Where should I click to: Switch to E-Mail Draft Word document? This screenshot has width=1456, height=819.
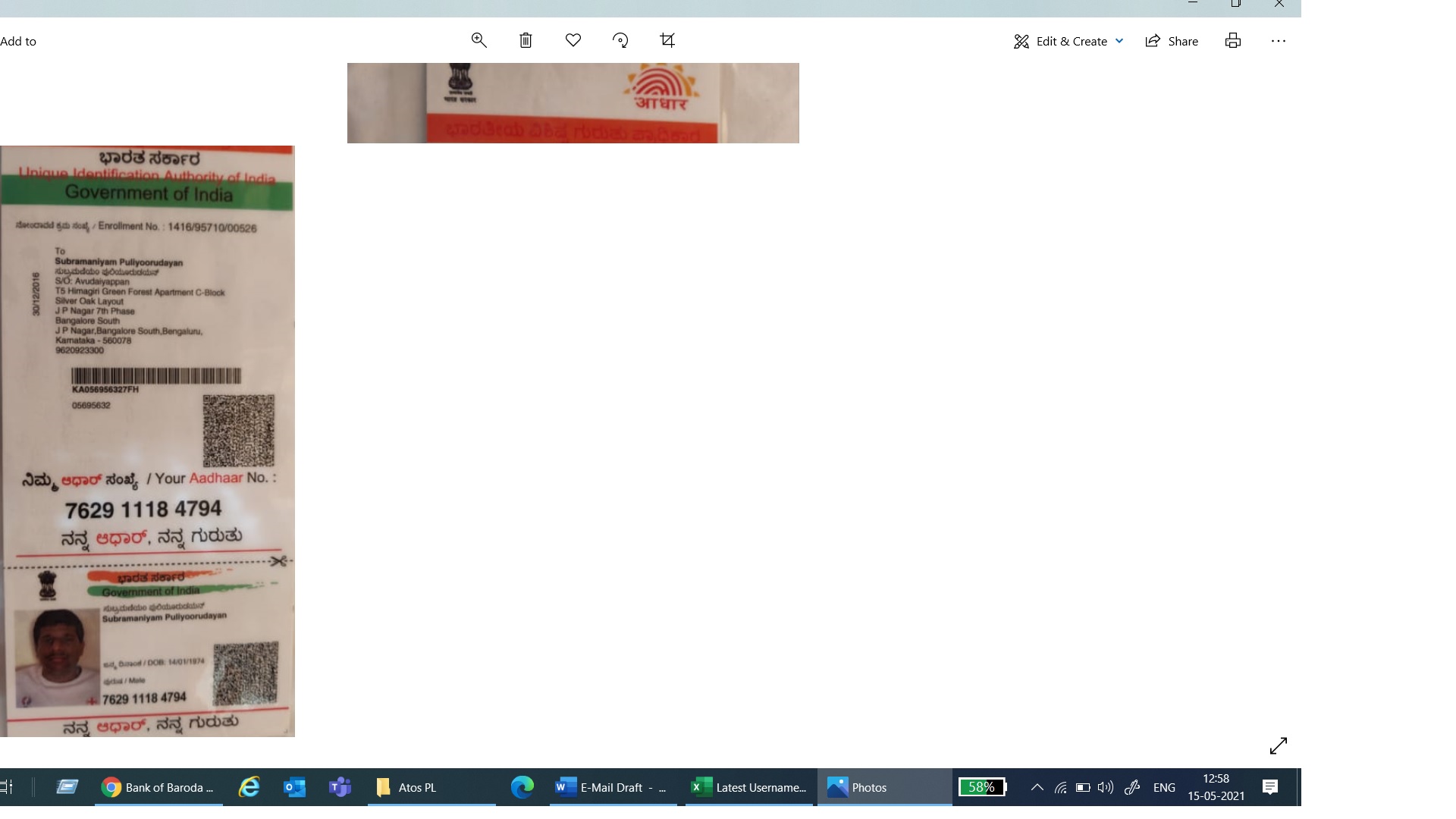(613, 787)
